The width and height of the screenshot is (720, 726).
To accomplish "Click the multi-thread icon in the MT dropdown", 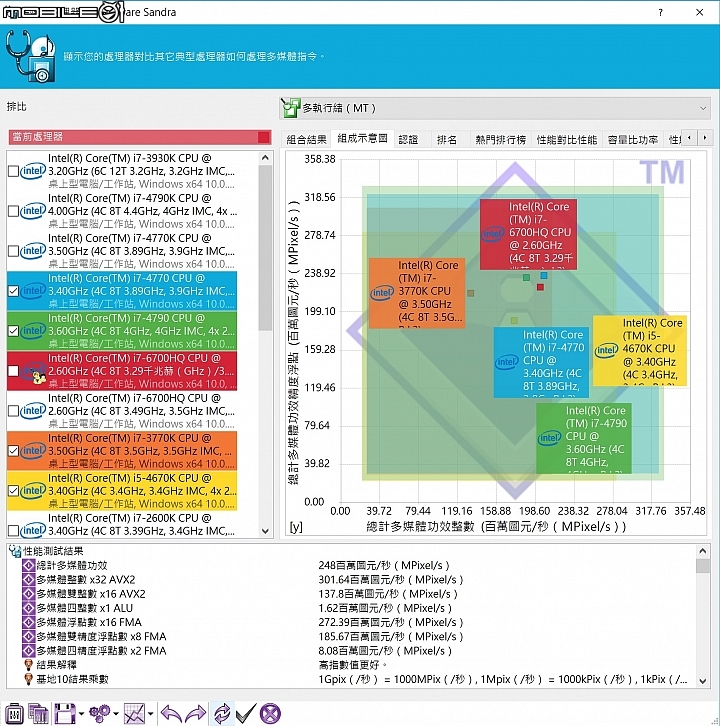I will pos(290,107).
